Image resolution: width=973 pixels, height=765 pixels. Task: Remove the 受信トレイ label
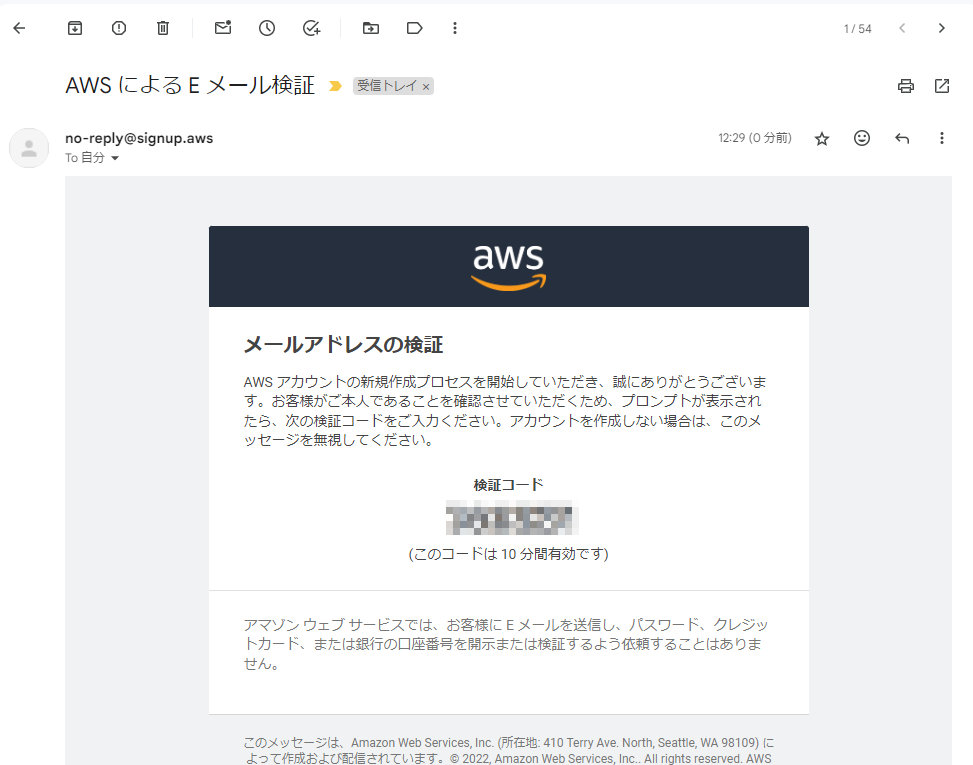point(426,87)
